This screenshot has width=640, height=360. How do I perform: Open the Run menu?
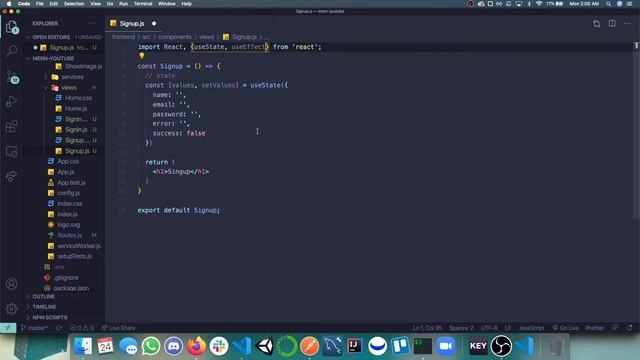[123, 4]
